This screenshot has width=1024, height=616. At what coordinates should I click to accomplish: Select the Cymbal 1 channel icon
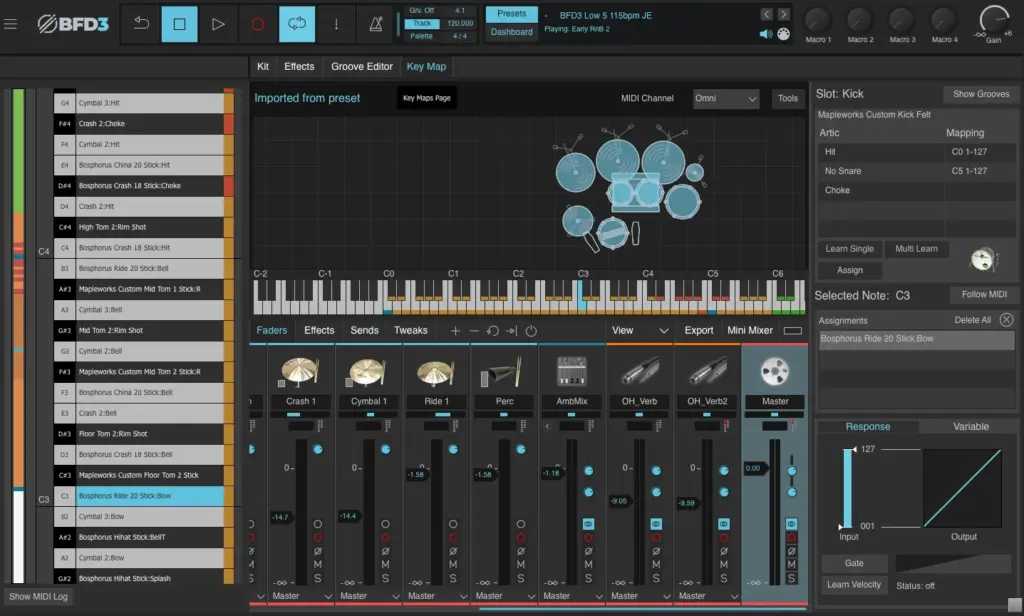(368, 372)
